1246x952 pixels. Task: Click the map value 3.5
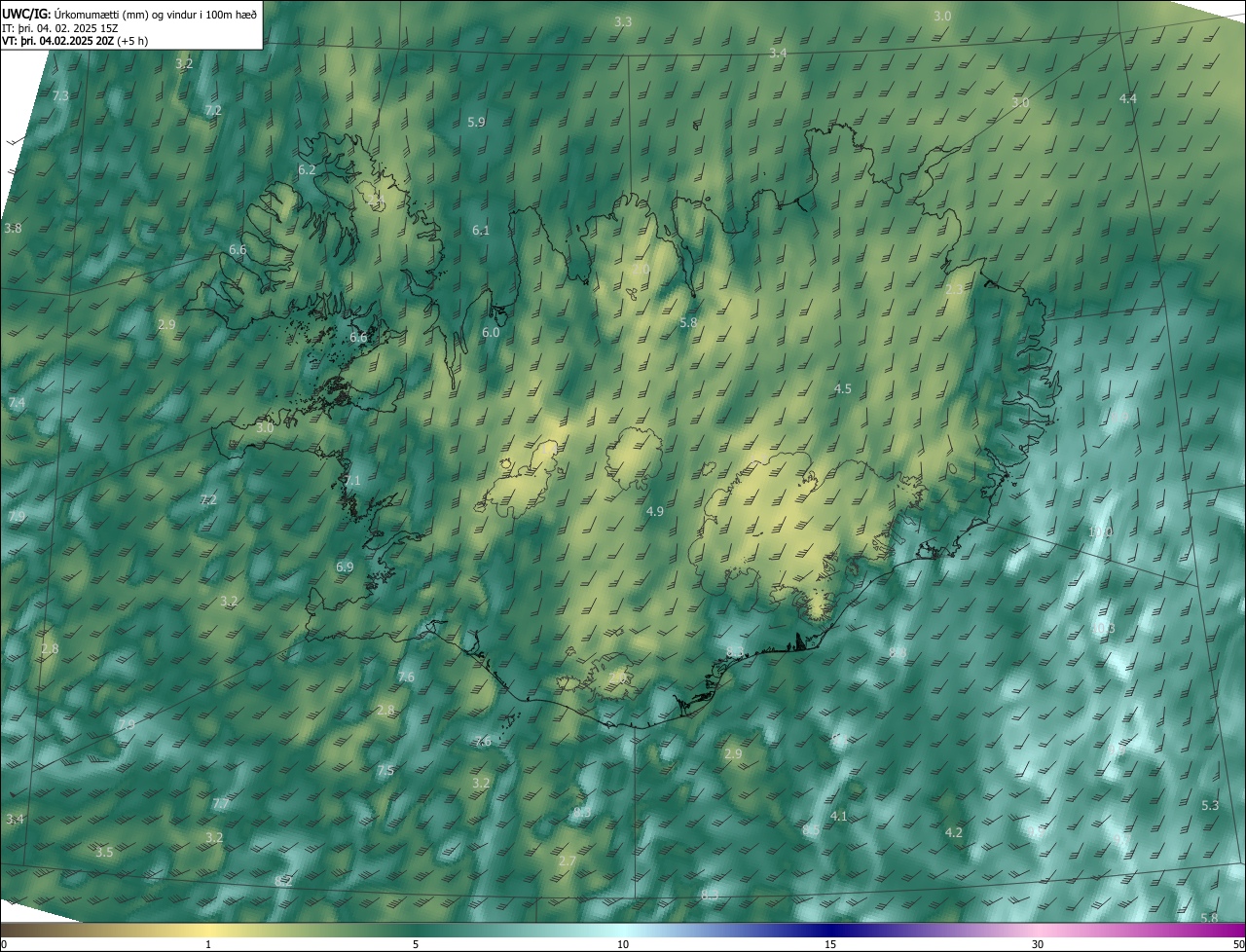point(104,852)
